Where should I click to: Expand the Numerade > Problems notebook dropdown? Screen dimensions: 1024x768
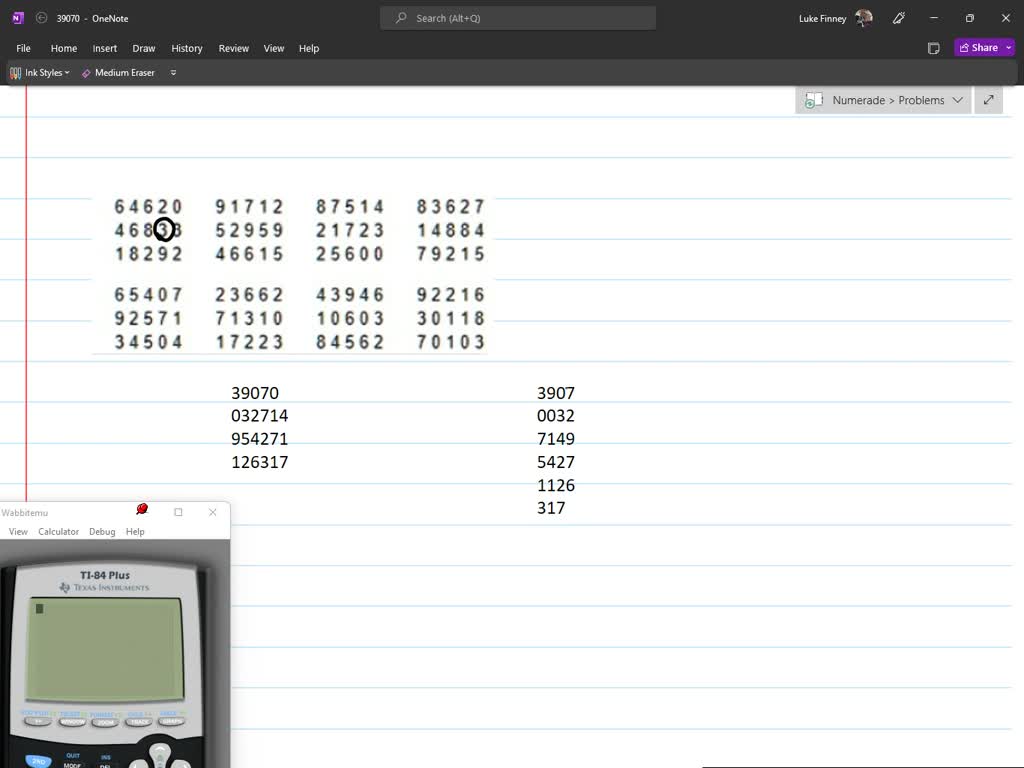point(957,100)
